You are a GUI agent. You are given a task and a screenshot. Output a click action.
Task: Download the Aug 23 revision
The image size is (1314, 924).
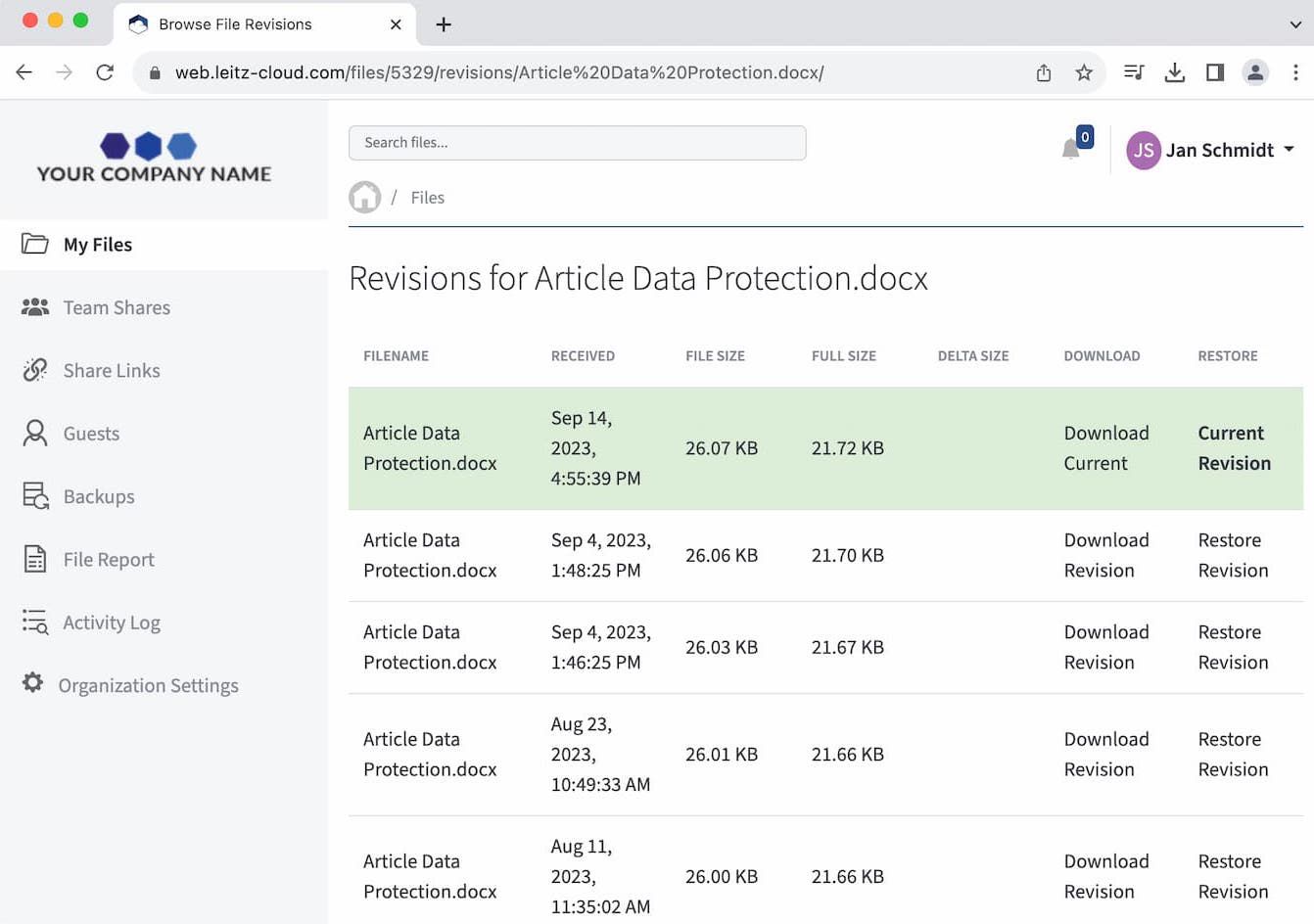[x=1105, y=755]
